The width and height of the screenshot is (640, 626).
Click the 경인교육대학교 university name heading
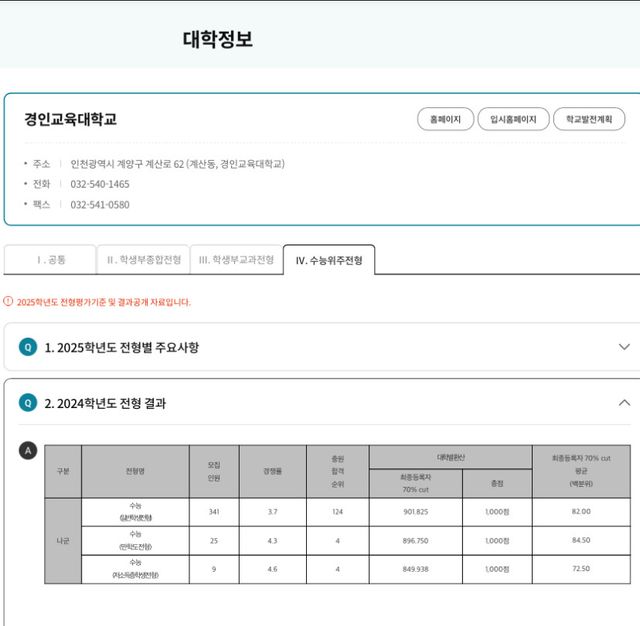pos(71,119)
